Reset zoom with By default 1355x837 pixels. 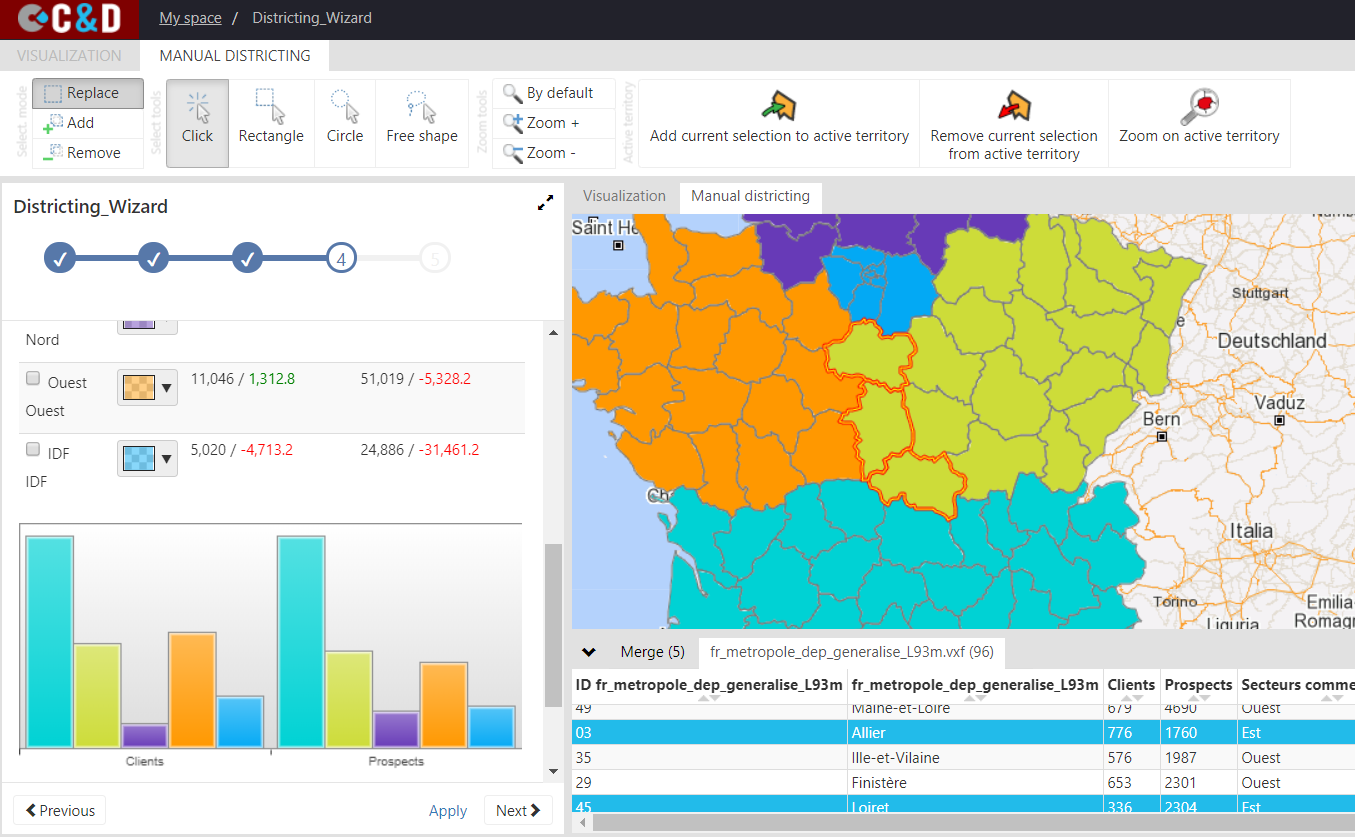coord(554,94)
